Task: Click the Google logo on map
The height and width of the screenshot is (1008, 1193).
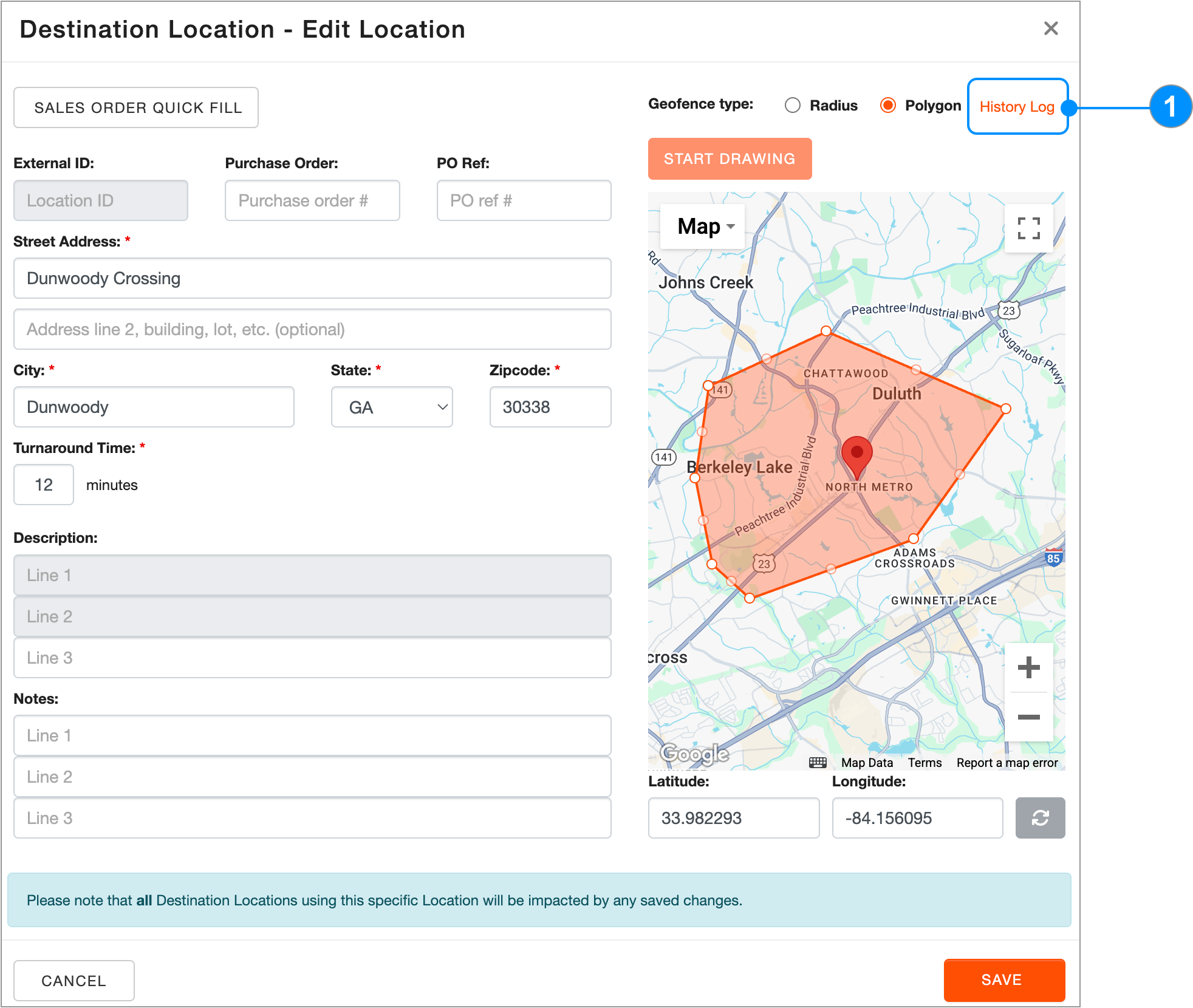Action: [694, 754]
